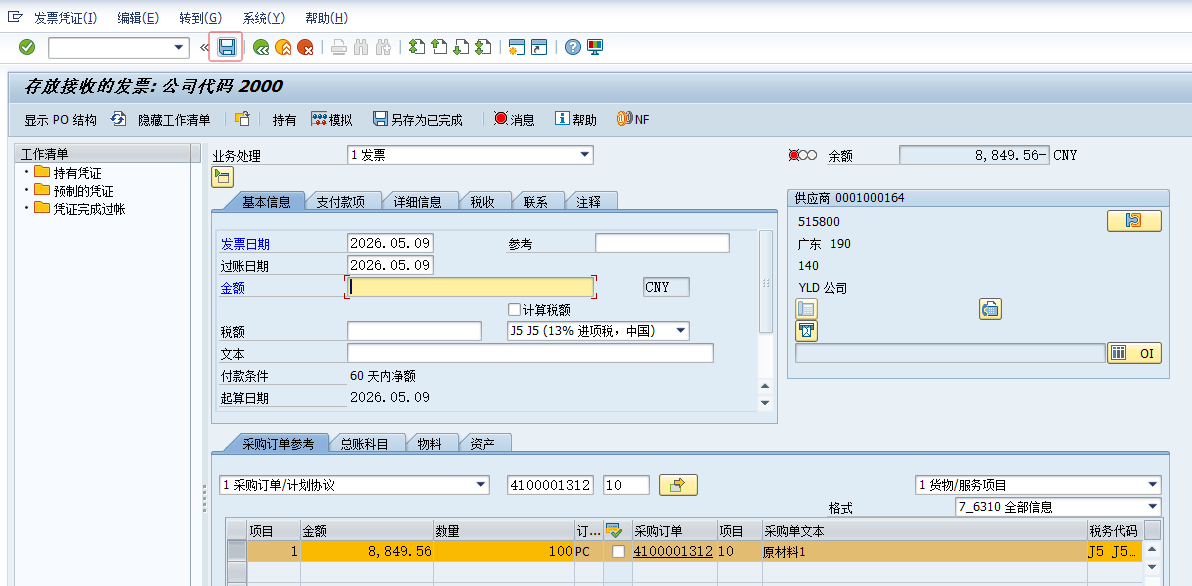Click the header area scroll down arrow
Image resolution: width=1192 pixels, height=586 pixels.
(766, 403)
